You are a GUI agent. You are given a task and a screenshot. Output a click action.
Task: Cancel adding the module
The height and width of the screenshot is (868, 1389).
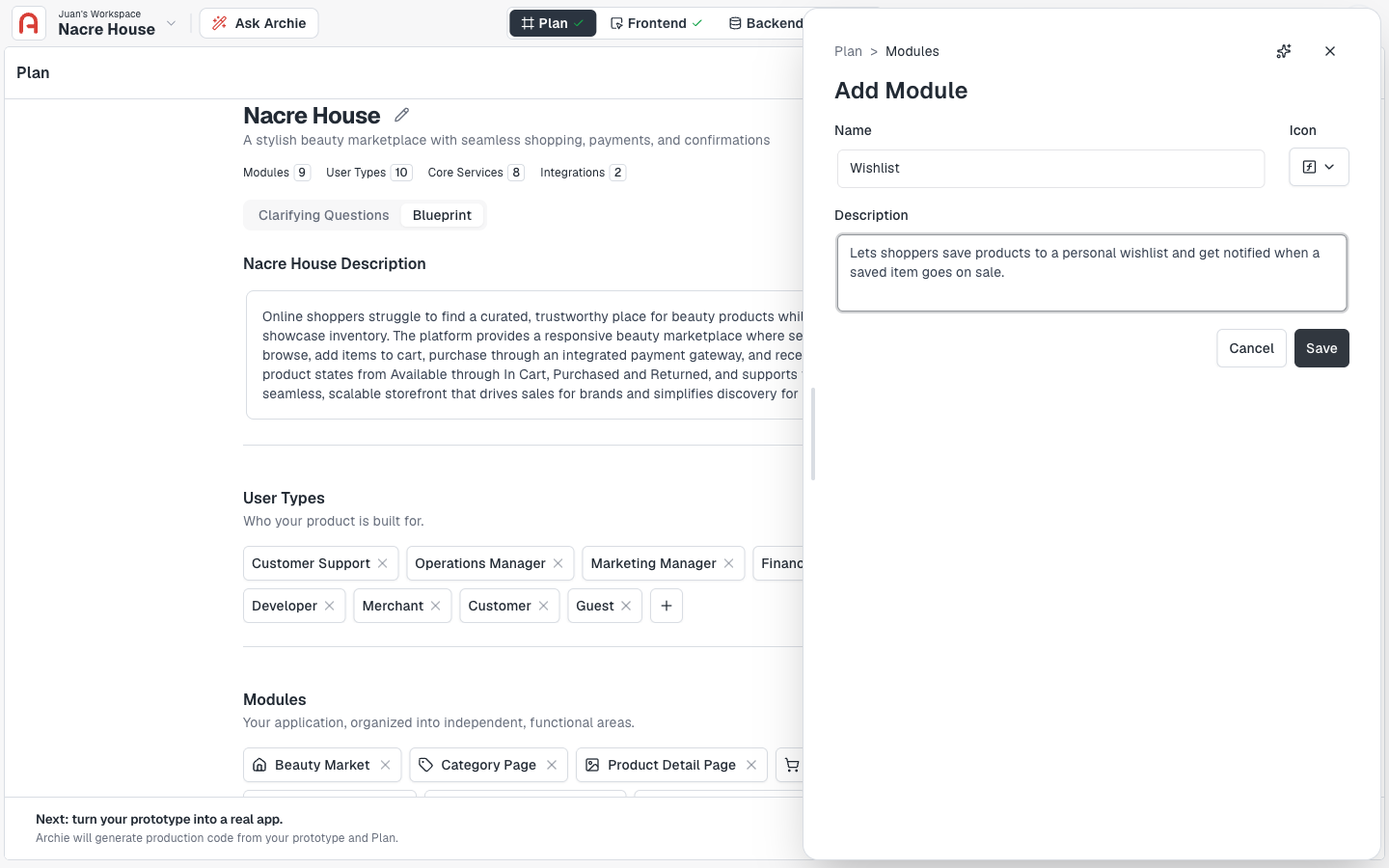point(1251,348)
